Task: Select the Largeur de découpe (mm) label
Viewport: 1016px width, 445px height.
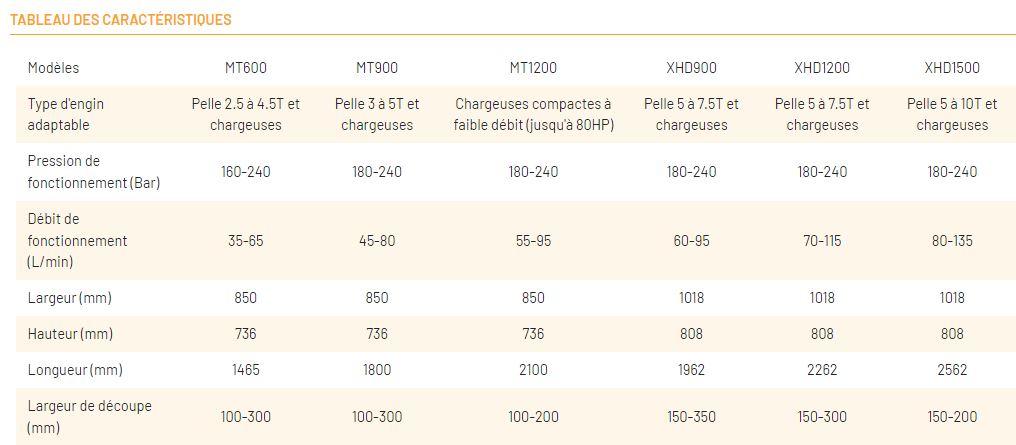Action: click(89, 416)
